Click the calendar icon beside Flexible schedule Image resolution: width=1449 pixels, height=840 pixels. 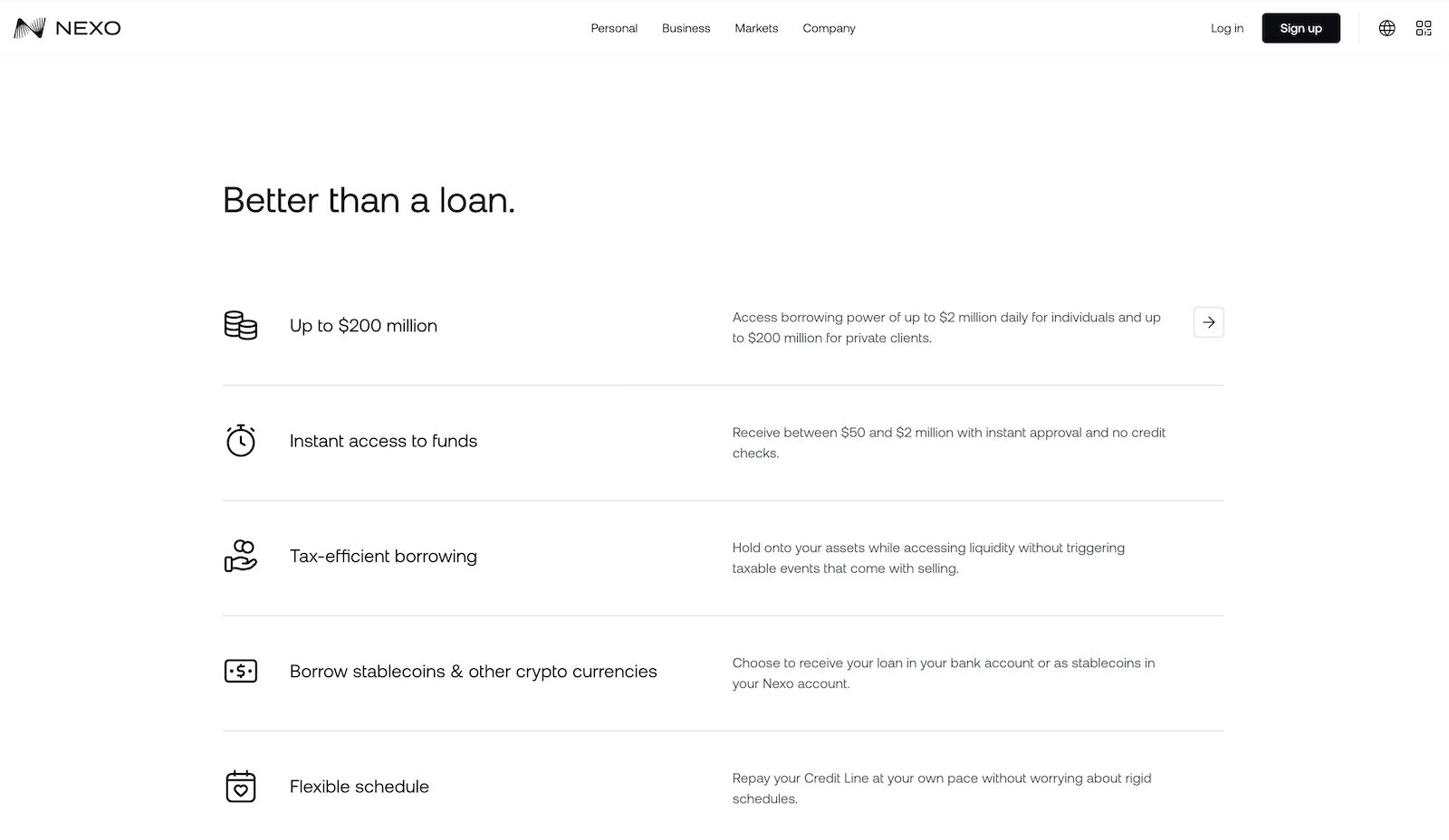240,786
